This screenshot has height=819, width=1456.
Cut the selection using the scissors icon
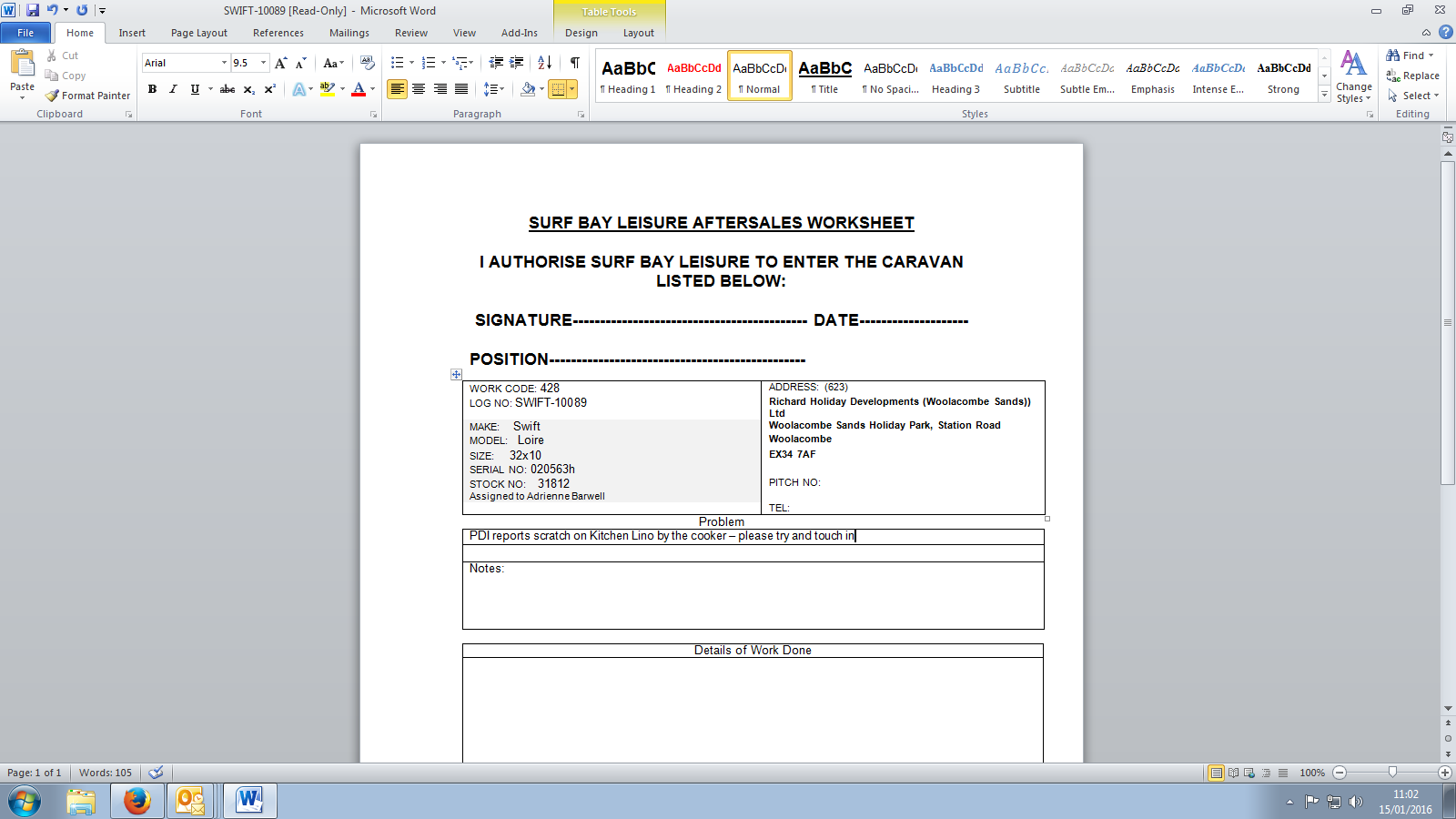coord(52,56)
